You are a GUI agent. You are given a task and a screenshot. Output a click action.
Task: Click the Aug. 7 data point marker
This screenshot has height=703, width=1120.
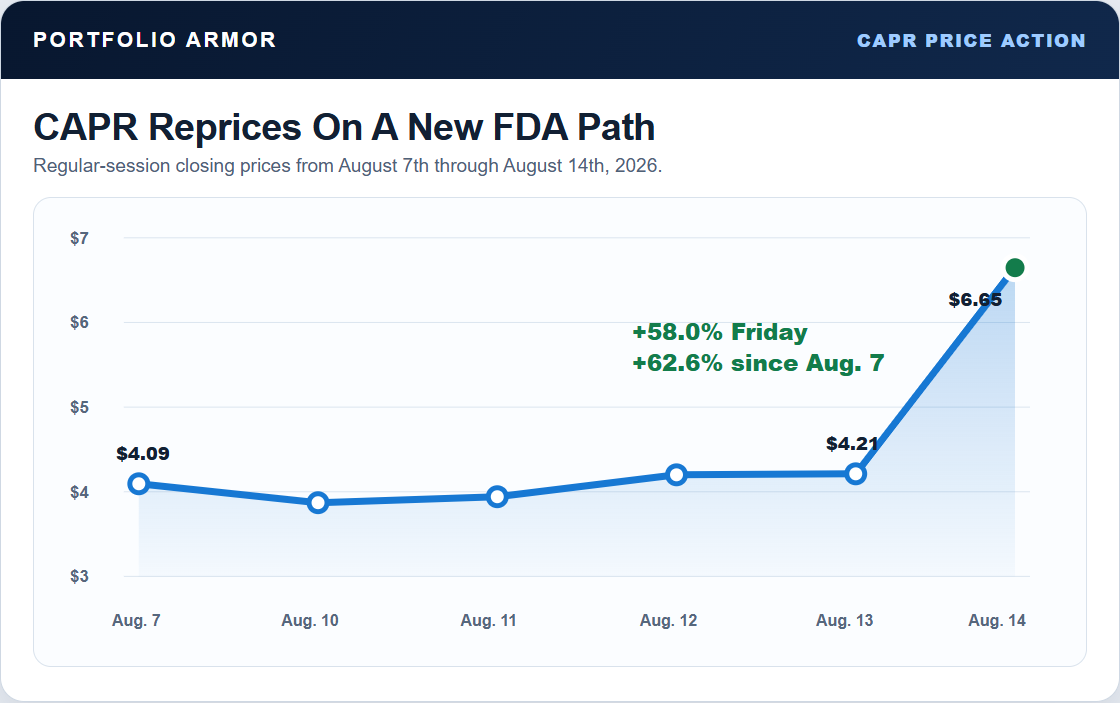click(x=139, y=484)
